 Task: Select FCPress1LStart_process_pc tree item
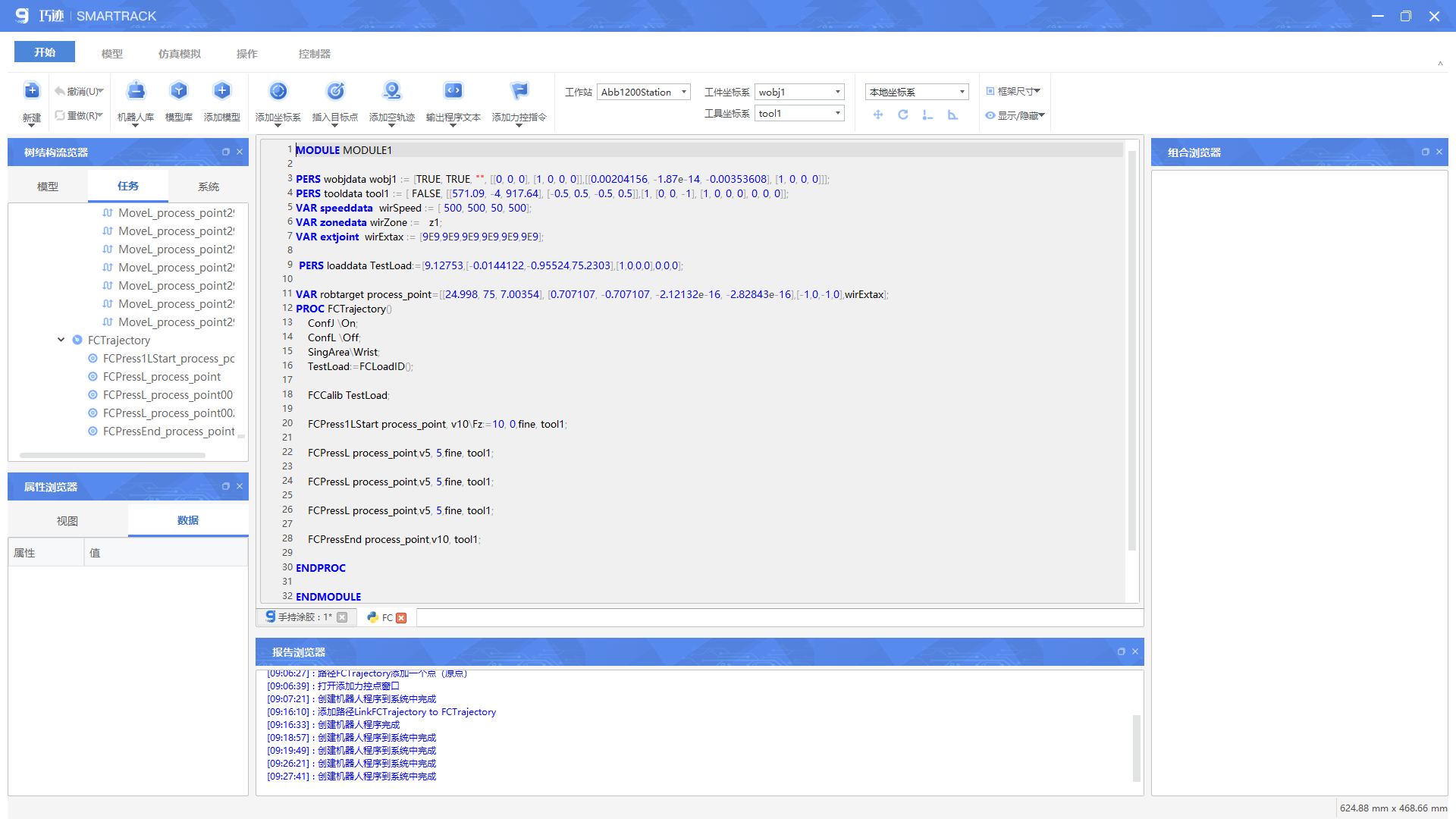[x=168, y=359]
